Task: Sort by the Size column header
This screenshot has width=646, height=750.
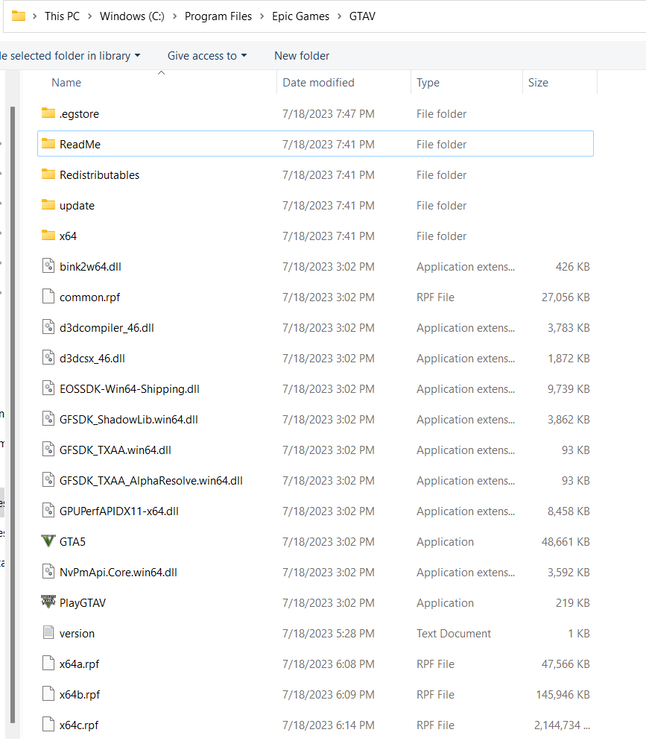Action: (538, 82)
